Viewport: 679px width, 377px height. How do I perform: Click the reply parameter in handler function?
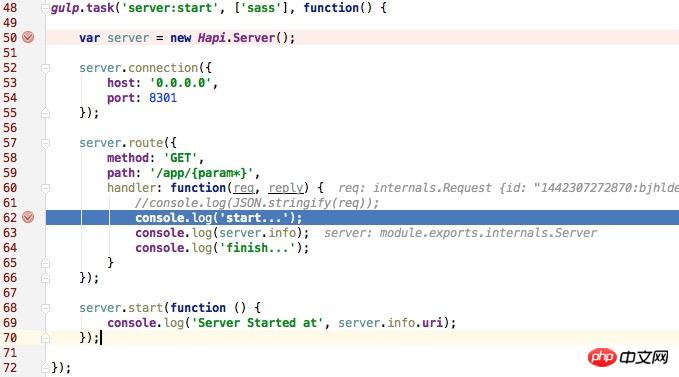pyautogui.click(x=286, y=188)
